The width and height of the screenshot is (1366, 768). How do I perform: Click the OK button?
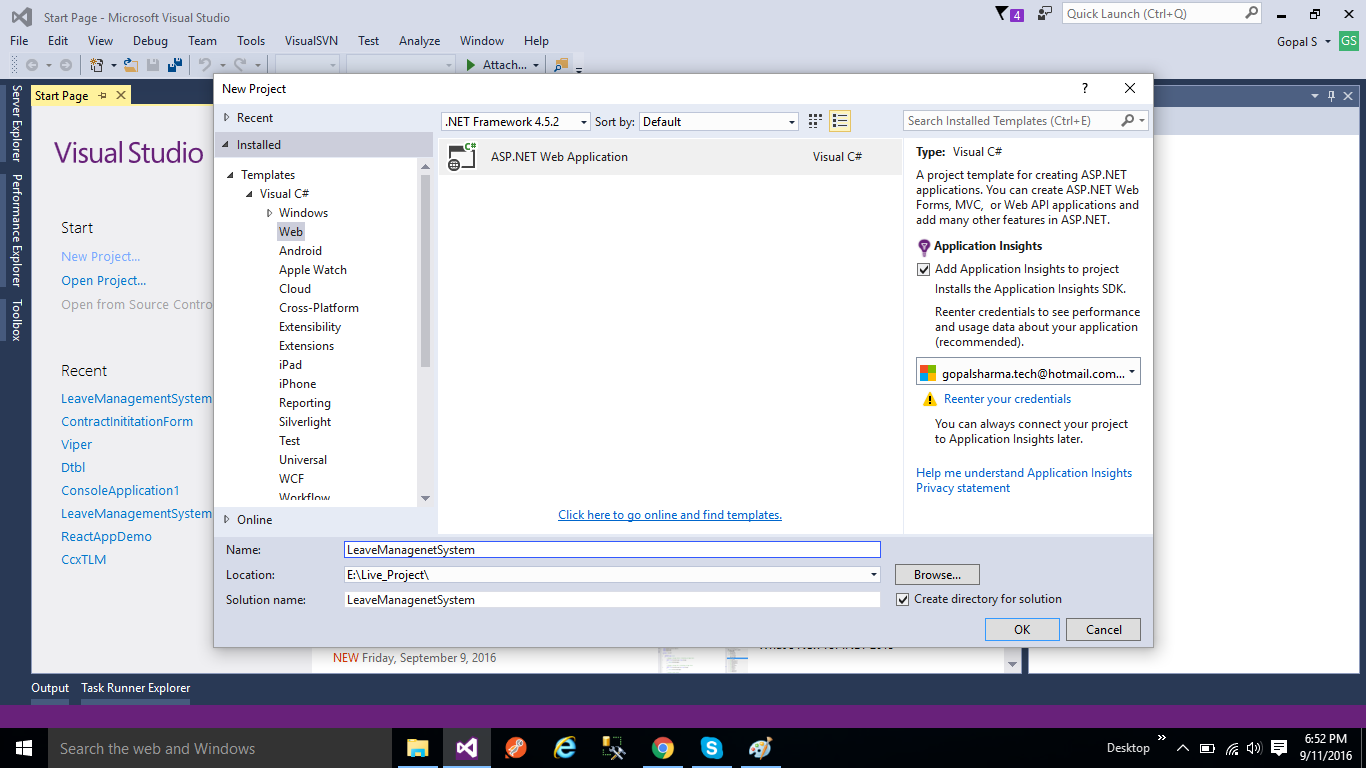pos(1022,630)
